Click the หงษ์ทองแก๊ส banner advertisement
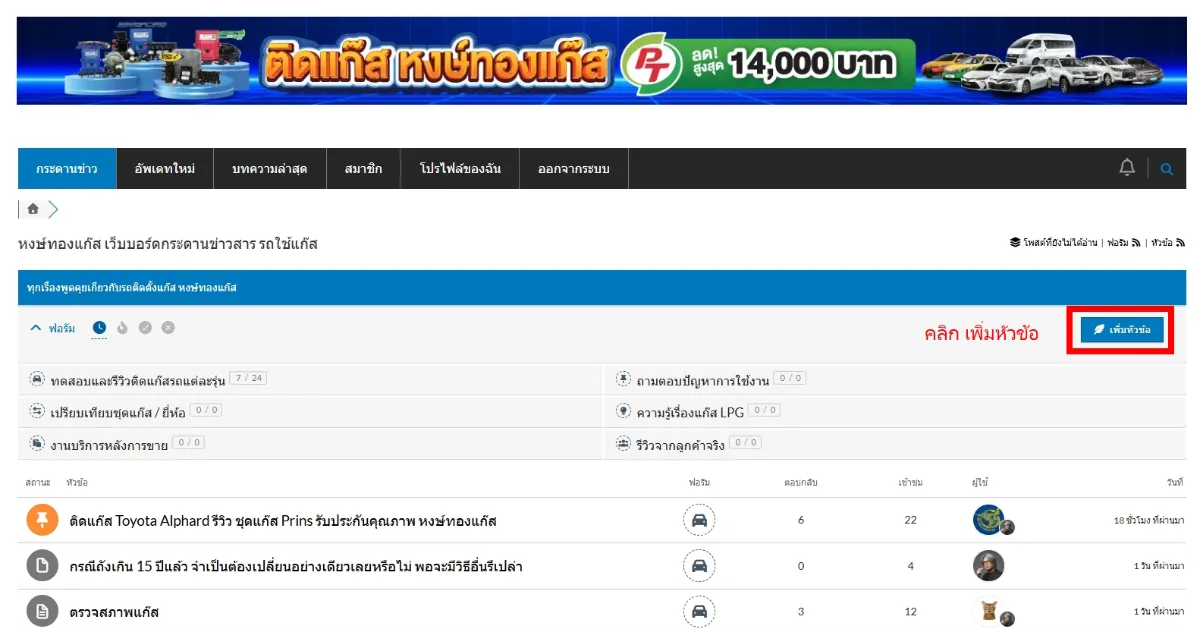 pyautogui.click(x=601, y=61)
